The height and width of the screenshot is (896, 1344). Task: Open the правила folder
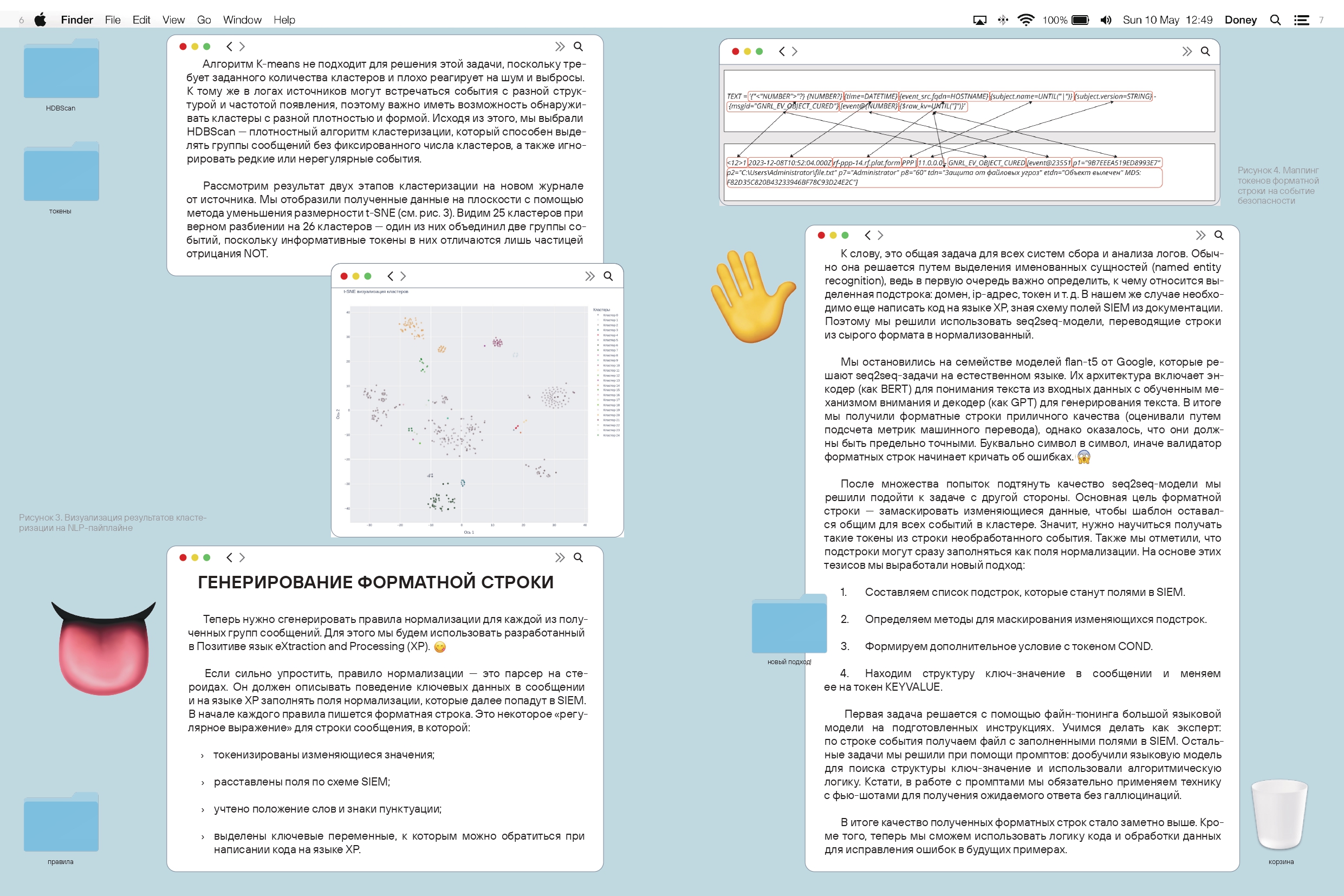(61, 823)
